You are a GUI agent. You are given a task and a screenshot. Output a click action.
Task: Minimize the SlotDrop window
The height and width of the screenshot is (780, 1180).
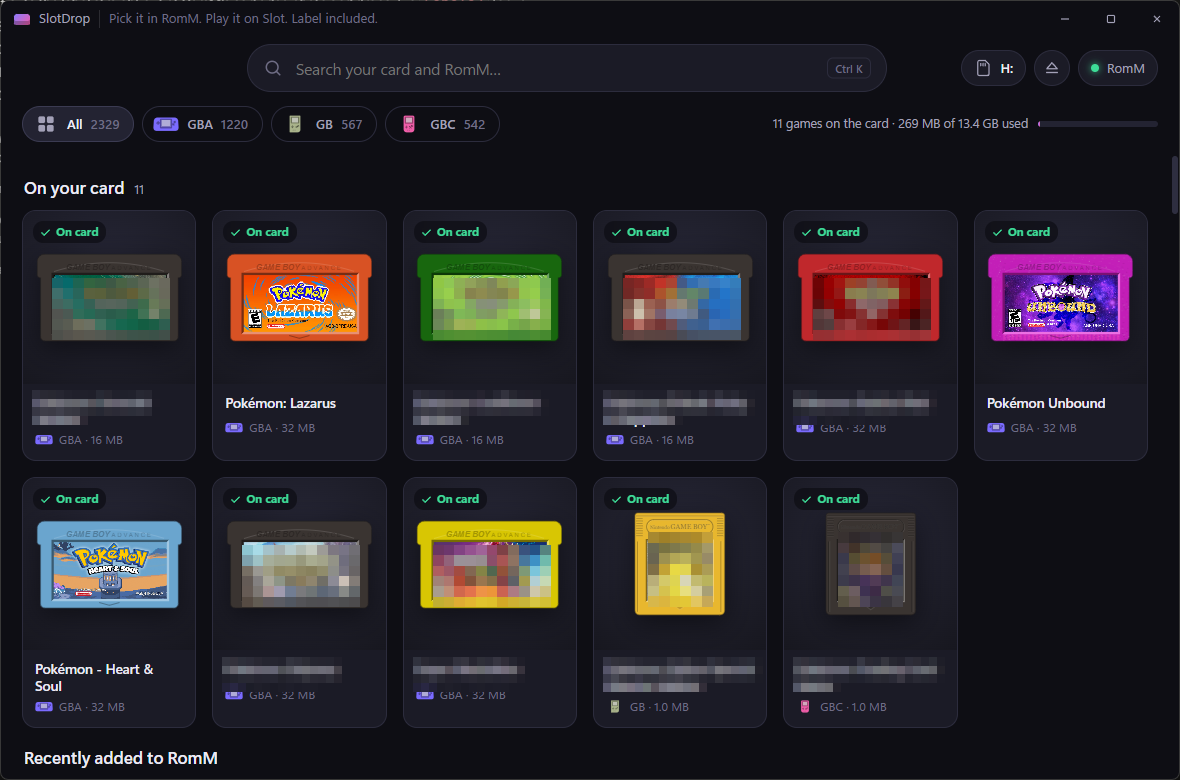1065,19
